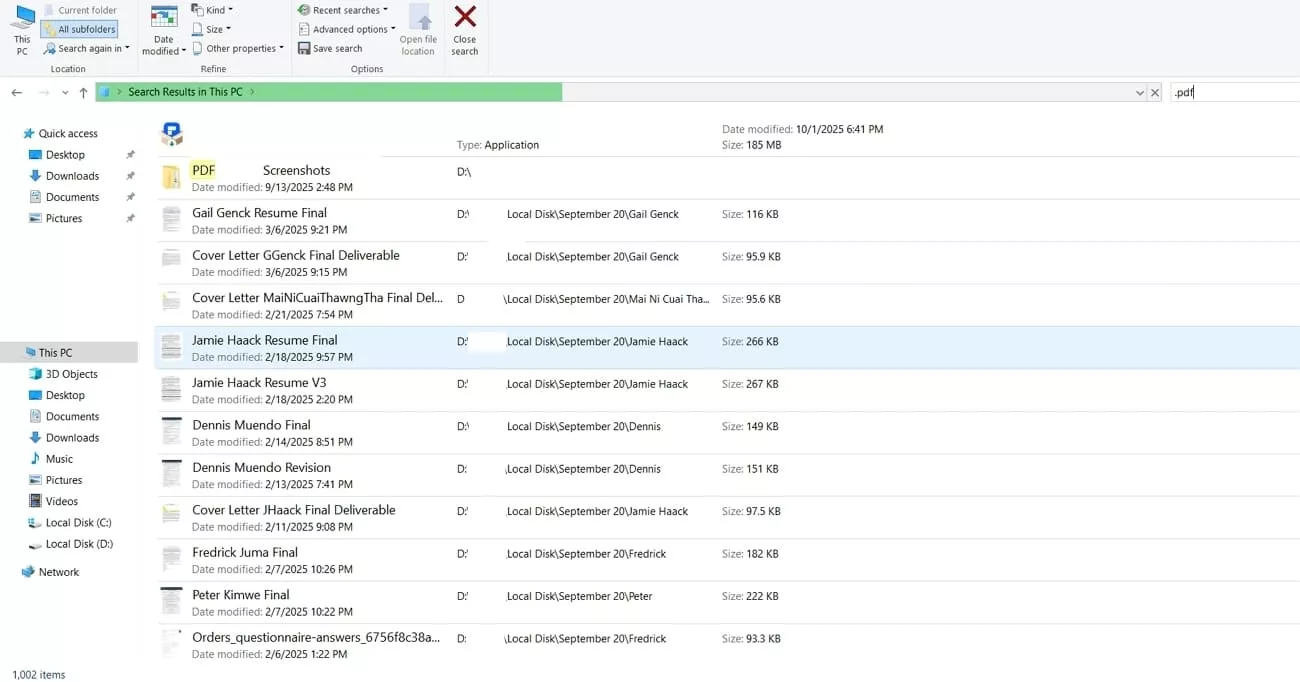Open Local Disk (D:) in the sidebar
Screen dimensions: 1300x682
77,544
